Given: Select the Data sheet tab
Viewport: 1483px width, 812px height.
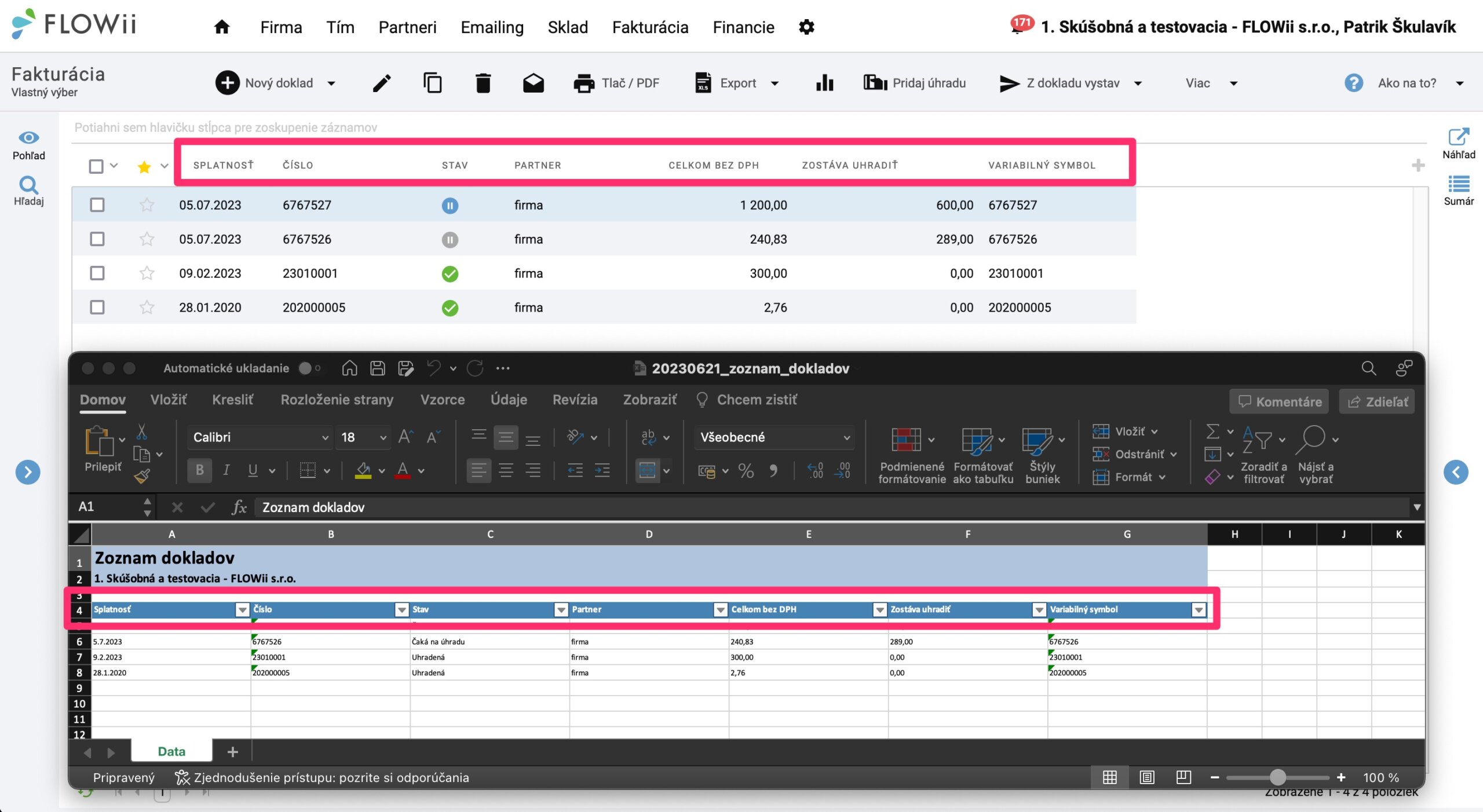Looking at the screenshot, I should click(171, 751).
